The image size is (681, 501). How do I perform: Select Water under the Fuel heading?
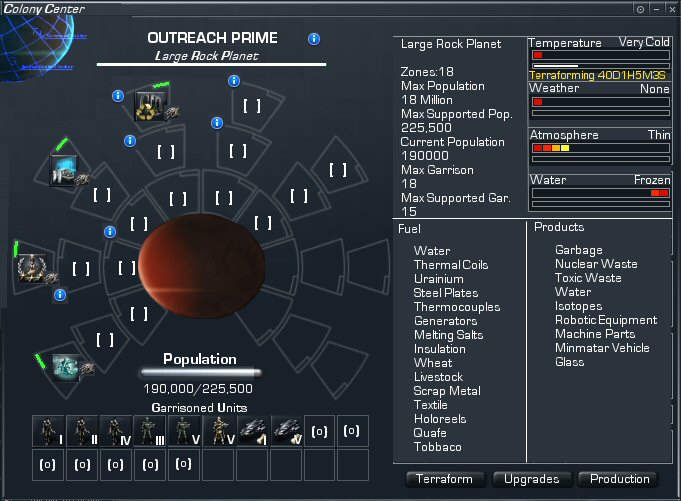pos(432,251)
